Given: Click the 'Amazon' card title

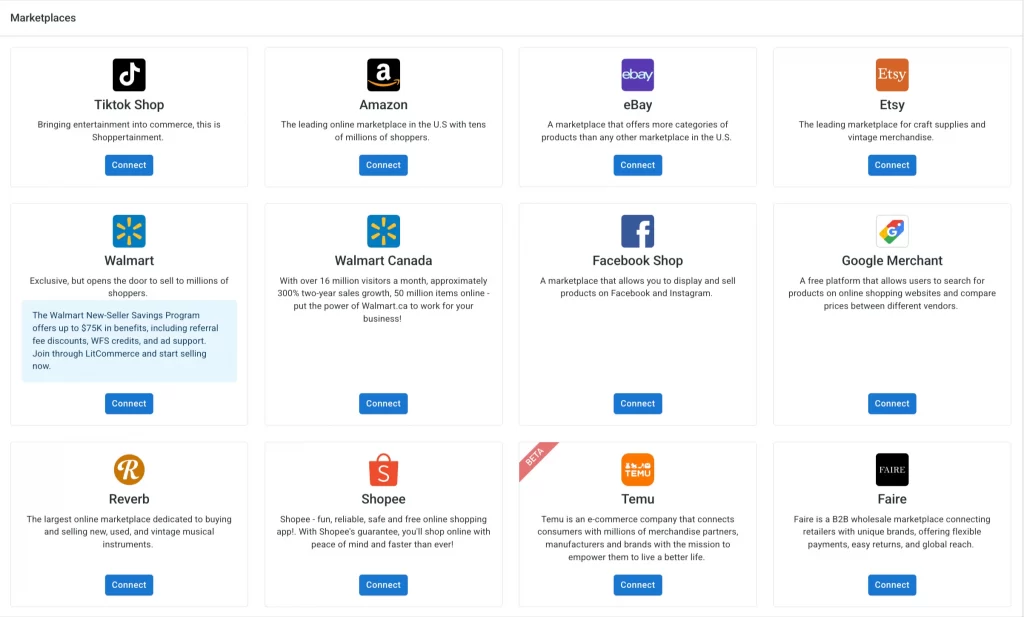Looking at the screenshot, I should (383, 104).
